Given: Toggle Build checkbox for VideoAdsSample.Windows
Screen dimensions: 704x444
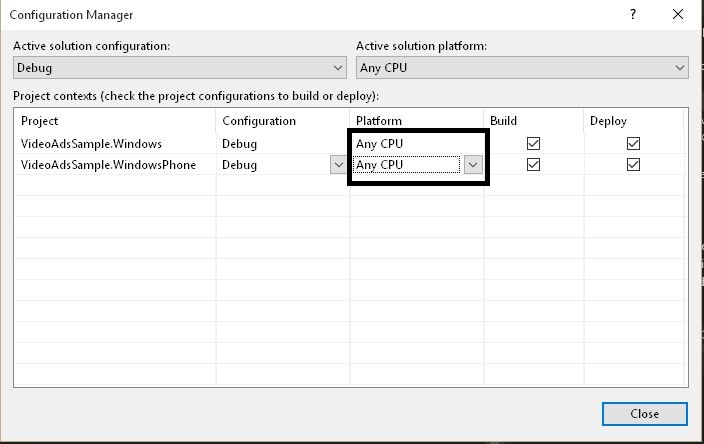Looking at the screenshot, I should click(x=533, y=144).
